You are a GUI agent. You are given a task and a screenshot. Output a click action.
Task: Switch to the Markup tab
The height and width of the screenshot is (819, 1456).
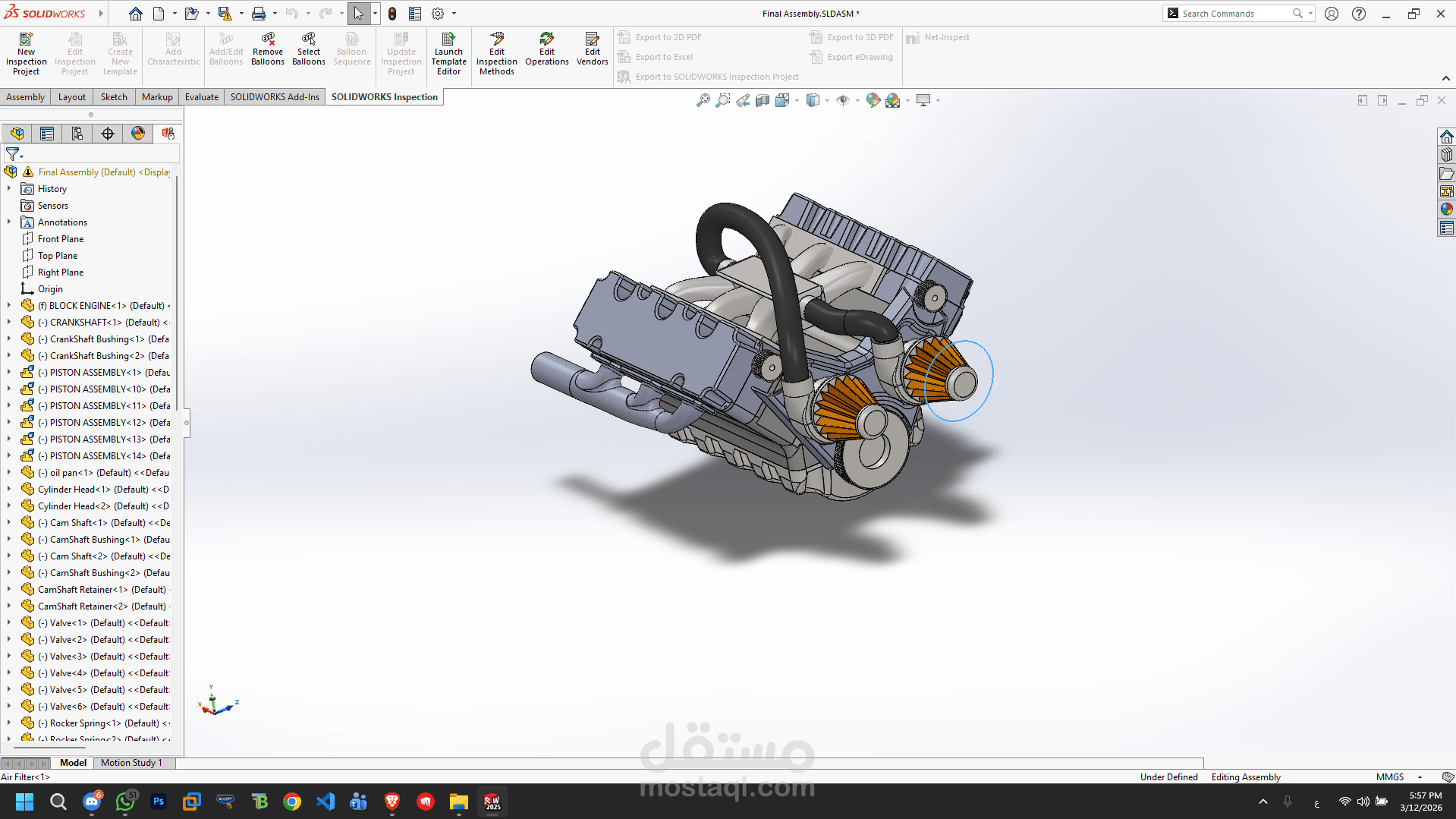pyautogui.click(x=157, y=97)
